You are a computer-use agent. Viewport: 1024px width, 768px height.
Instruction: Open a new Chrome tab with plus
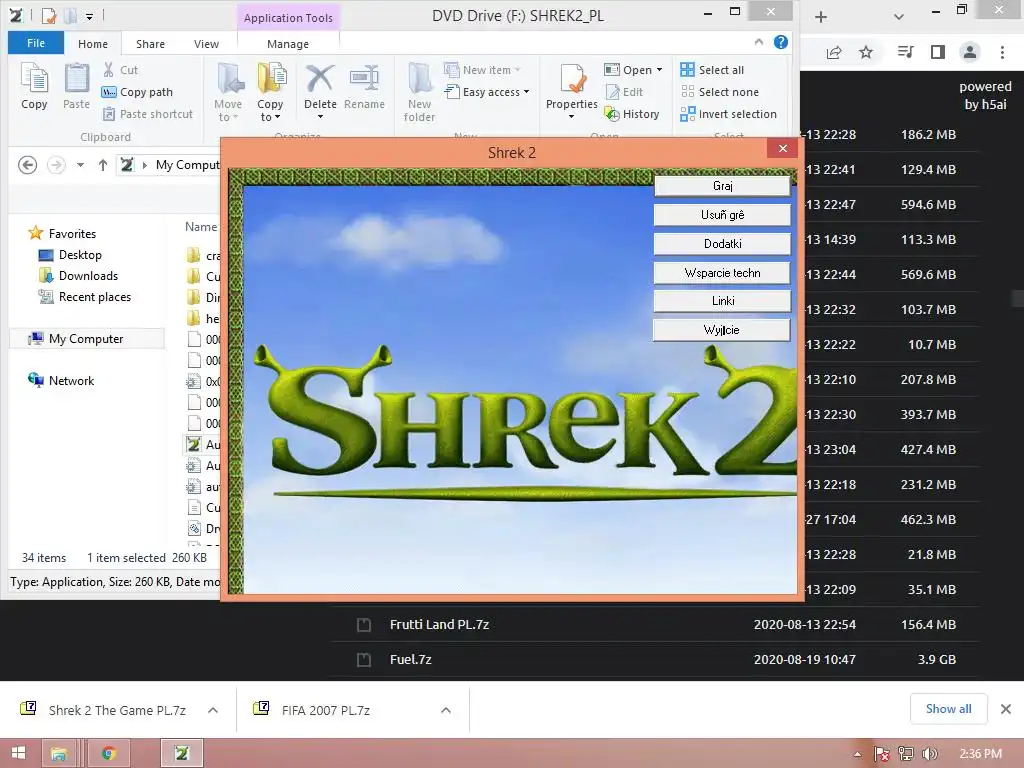pyautogui.click(x=821, y=17)
